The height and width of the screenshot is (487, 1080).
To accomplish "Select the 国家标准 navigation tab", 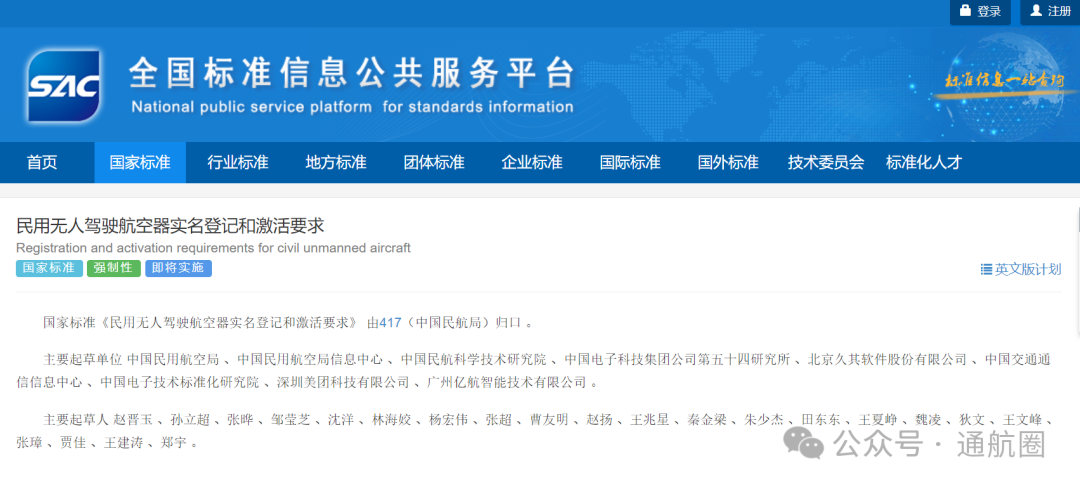I will 140,163.
